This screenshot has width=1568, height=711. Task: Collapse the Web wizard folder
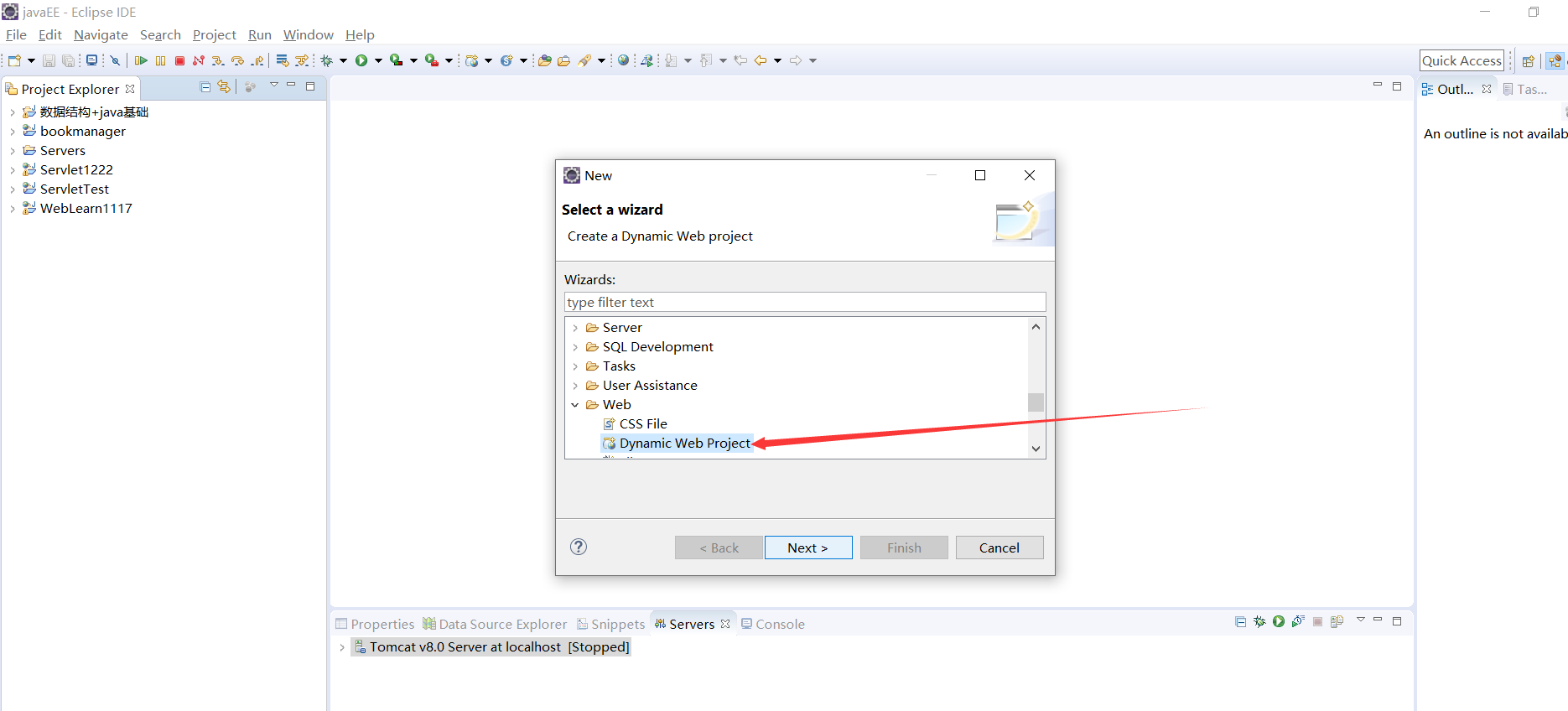(x=575, y=405)
